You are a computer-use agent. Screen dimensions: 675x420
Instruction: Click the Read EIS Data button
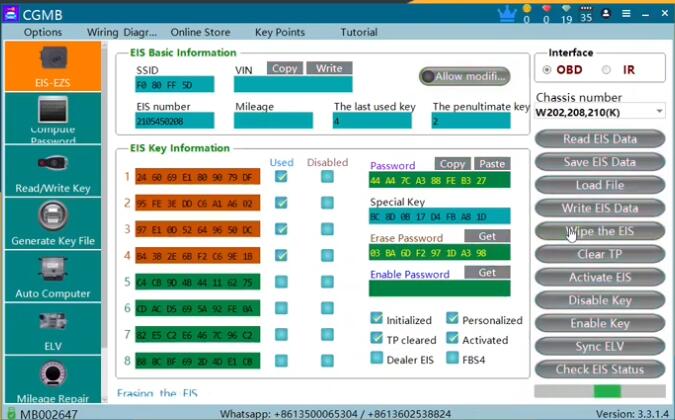599,139
